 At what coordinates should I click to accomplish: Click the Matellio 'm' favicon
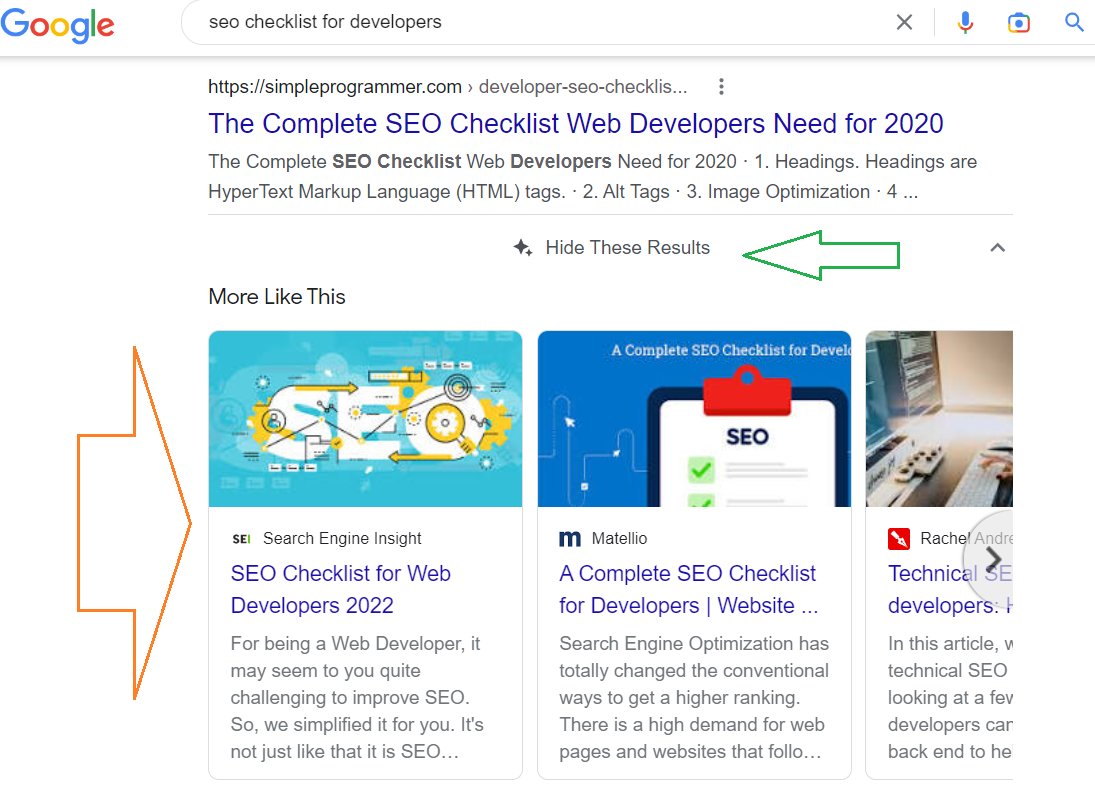click(570, 539)
